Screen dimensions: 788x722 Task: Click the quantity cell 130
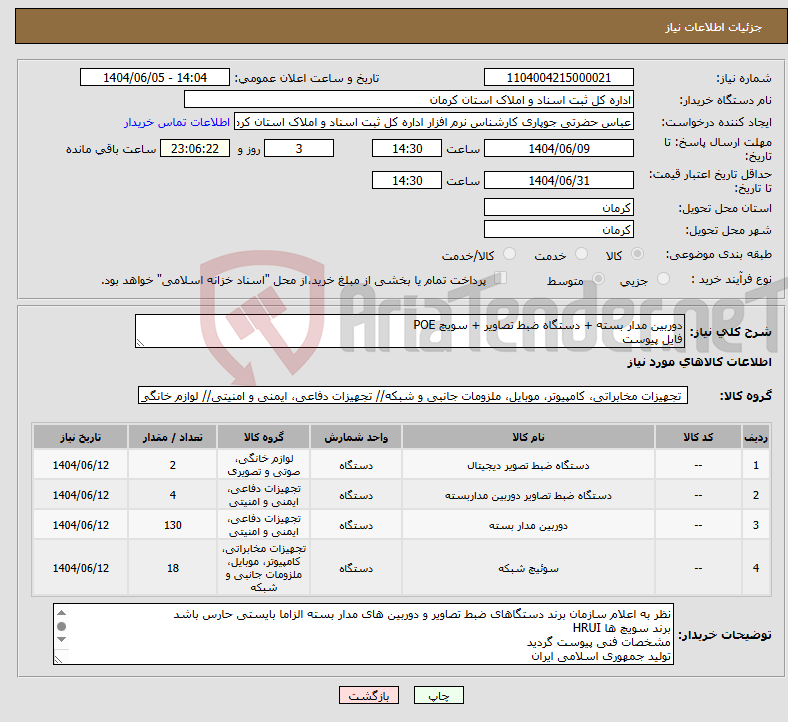(172, 525)
